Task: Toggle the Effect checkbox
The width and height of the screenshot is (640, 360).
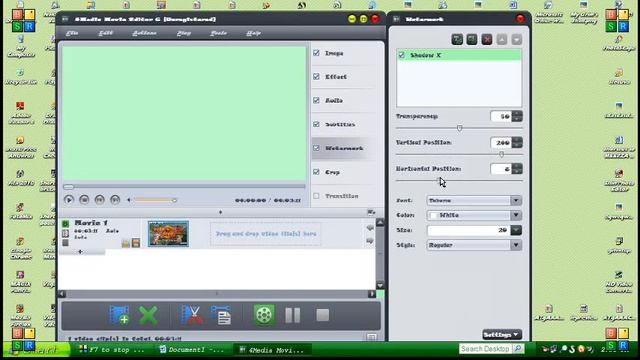Action: tap(316, 77)
